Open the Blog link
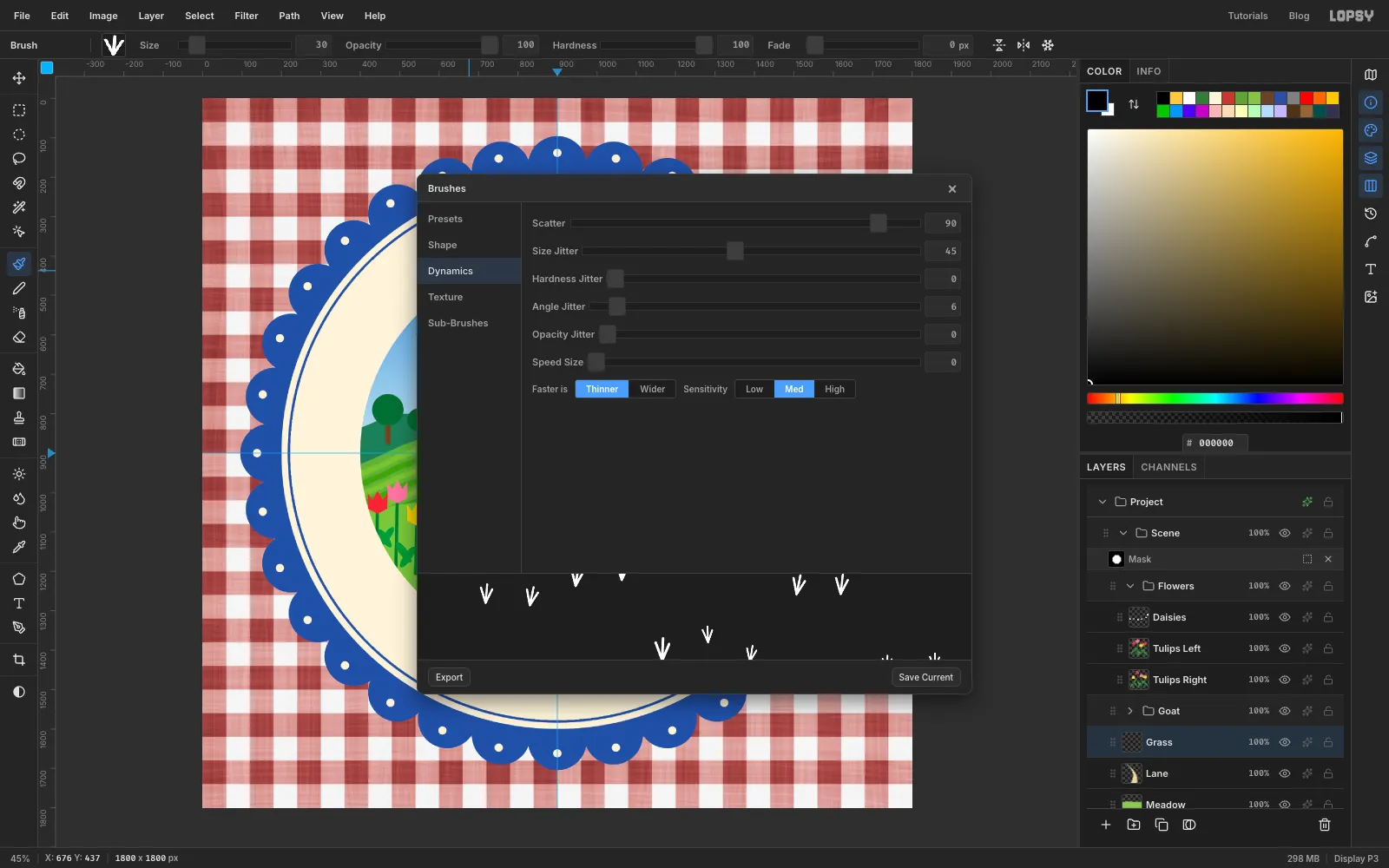The height and width of the screenshot is (868, 1389). [1299, 16]
